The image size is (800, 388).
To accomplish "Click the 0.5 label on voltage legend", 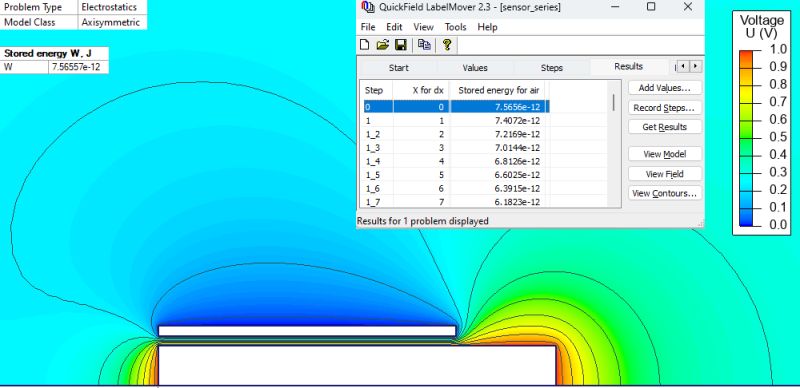I will point(778,137).
